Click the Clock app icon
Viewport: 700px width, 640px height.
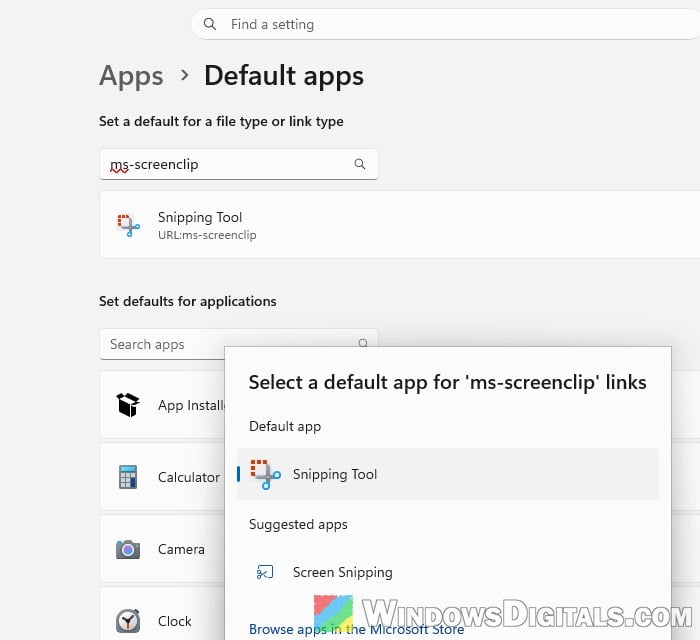coord(128,621)
